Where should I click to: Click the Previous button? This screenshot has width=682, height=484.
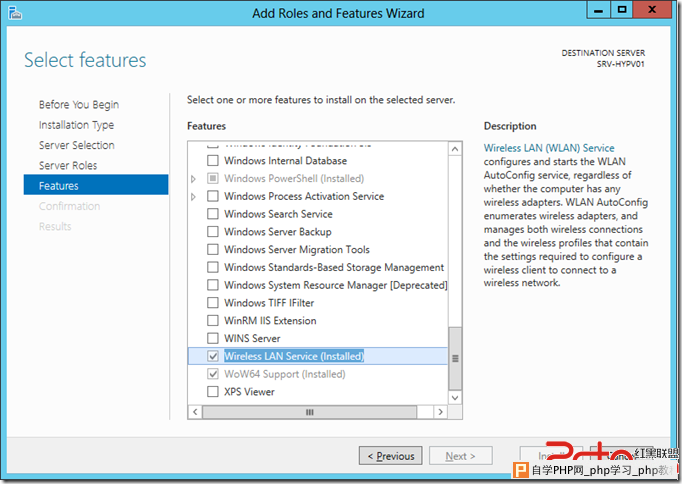[x=391, y=456]
